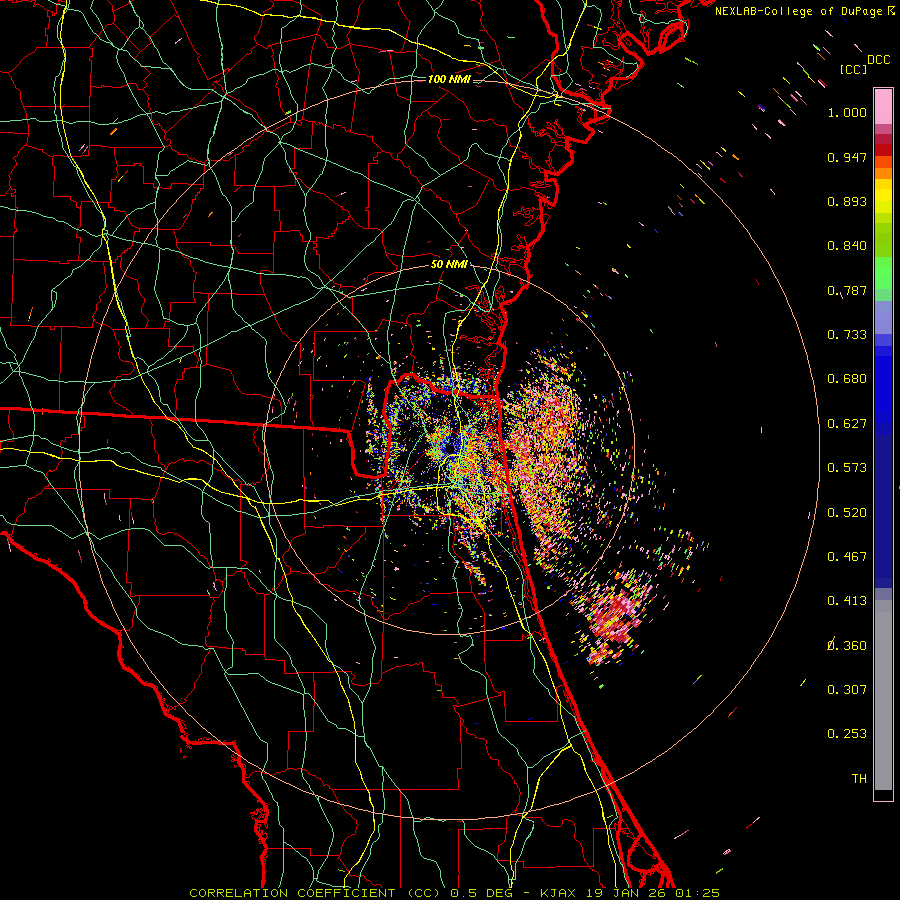
Task: Select the 0.787 legend value
Action: pos(847,290)
